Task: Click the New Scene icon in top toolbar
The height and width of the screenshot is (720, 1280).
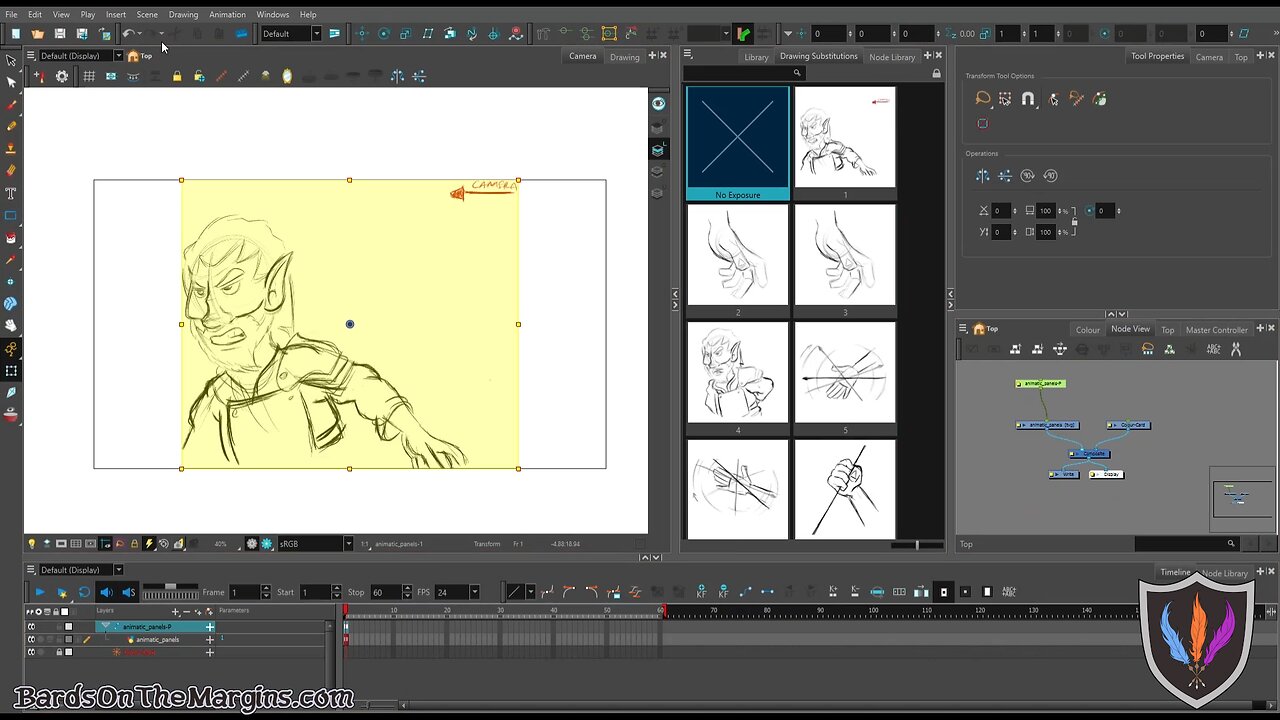Action: click(15, 34)
